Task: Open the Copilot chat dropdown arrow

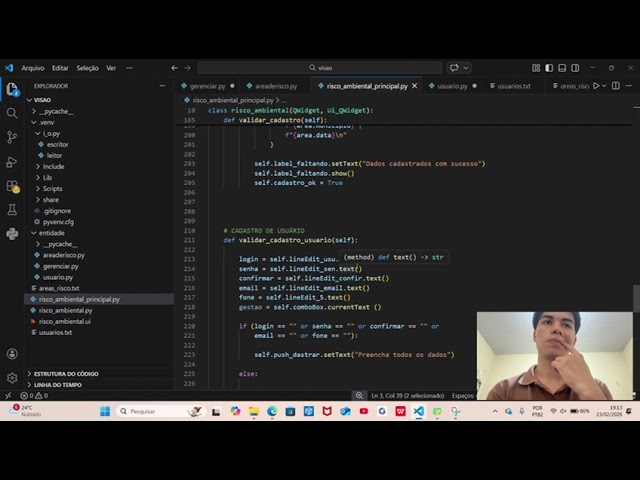Action: [466, 68]
